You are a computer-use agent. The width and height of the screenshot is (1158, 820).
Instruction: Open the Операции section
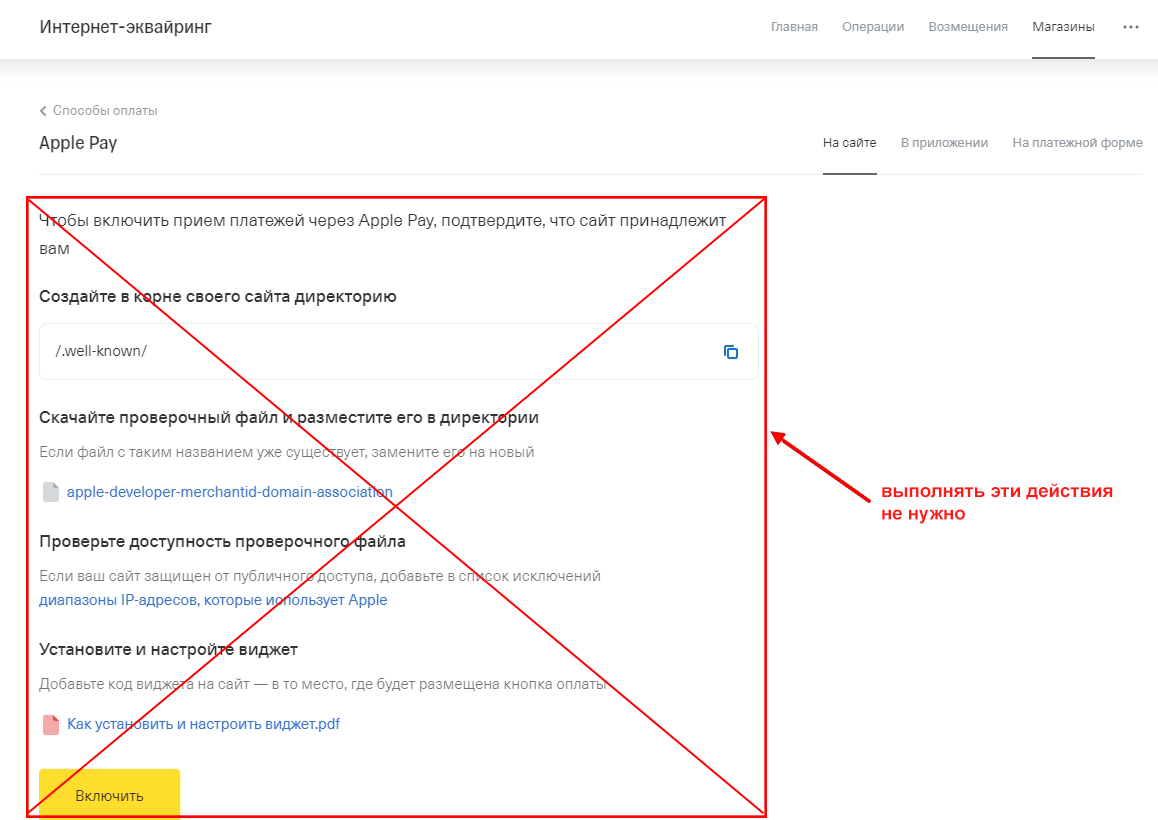pos(873,27)
